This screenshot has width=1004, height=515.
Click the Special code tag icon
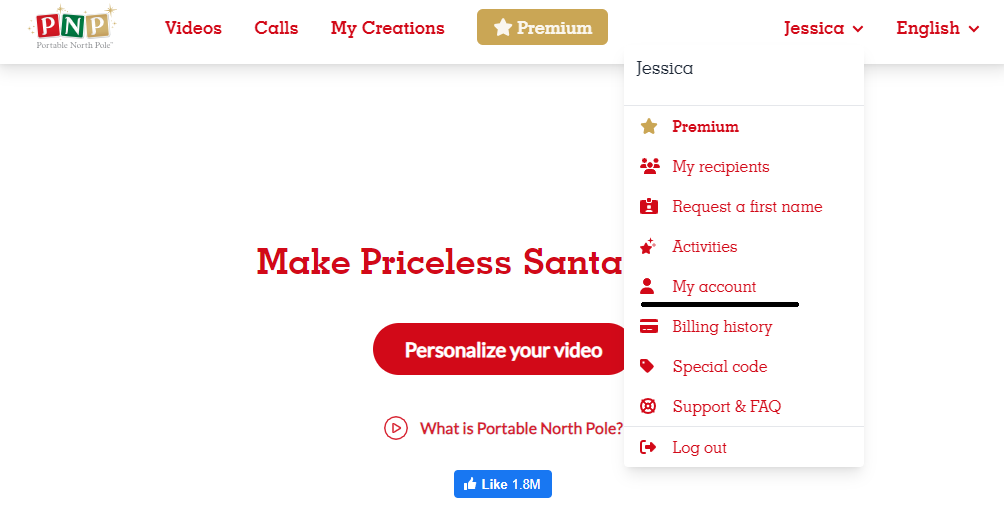(x=647, y=366)
